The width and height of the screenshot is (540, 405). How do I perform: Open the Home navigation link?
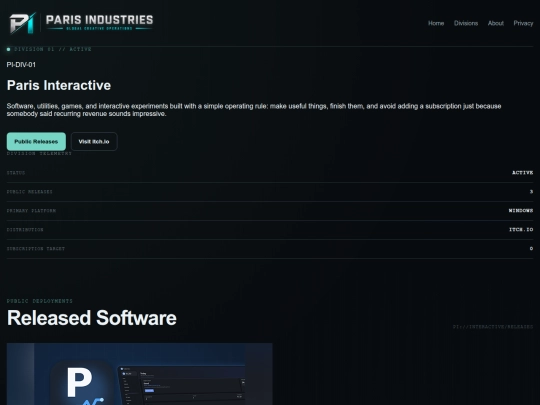[436, 23]
